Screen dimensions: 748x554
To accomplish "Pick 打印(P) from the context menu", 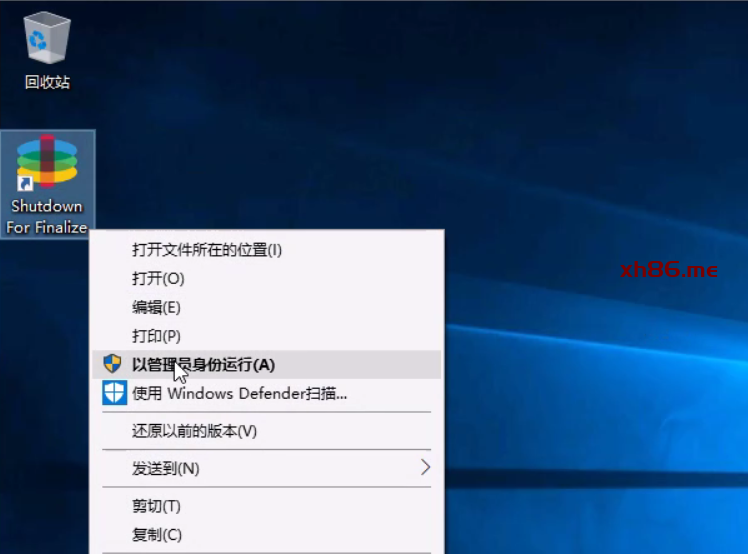I will point(157,336).
